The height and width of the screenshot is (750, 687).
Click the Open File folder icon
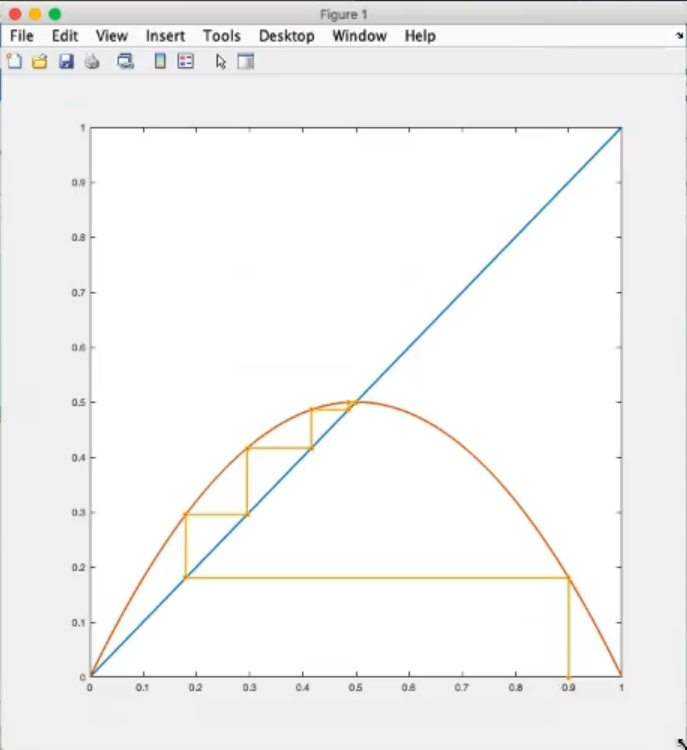pos(40,62)
